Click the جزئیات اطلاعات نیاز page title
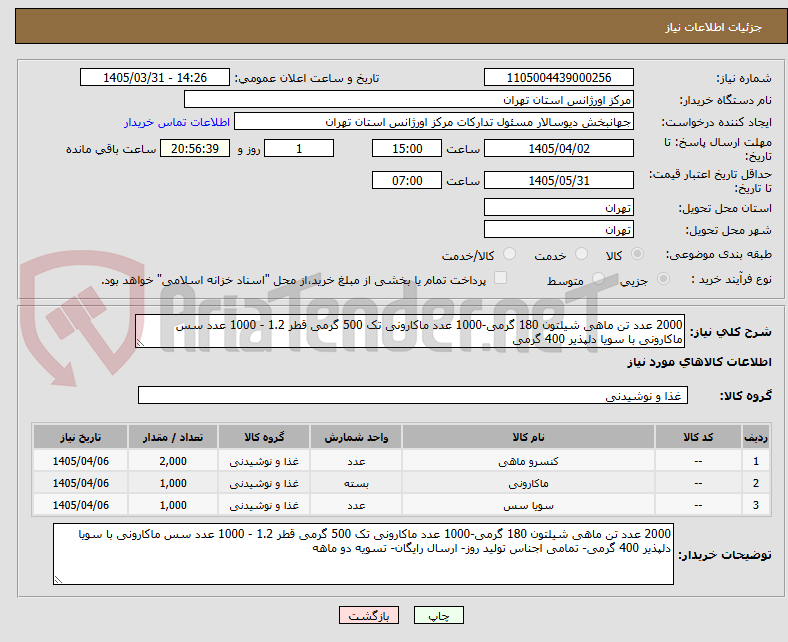Viewport: 788px width, 642px height. click(x=714, y=27)
